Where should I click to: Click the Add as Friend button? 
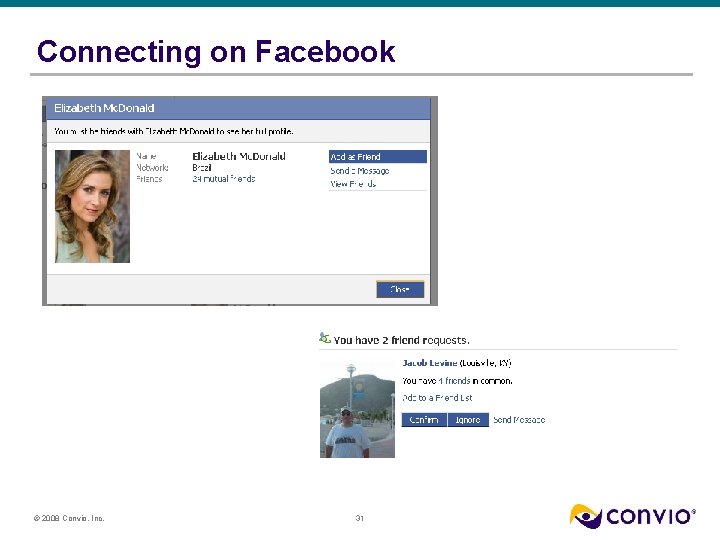tap(377, 157)
